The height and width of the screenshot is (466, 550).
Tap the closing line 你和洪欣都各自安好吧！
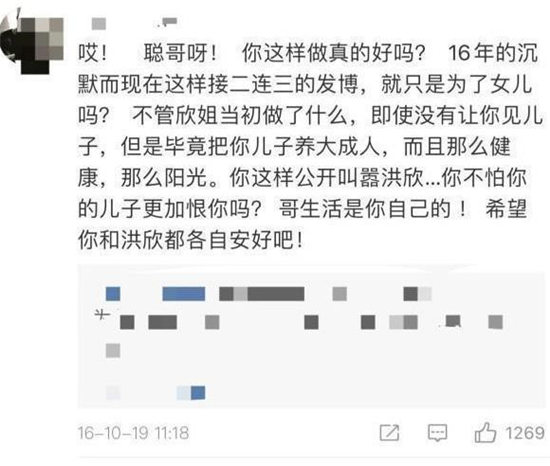pyautogui.click(x=190, y=240)
